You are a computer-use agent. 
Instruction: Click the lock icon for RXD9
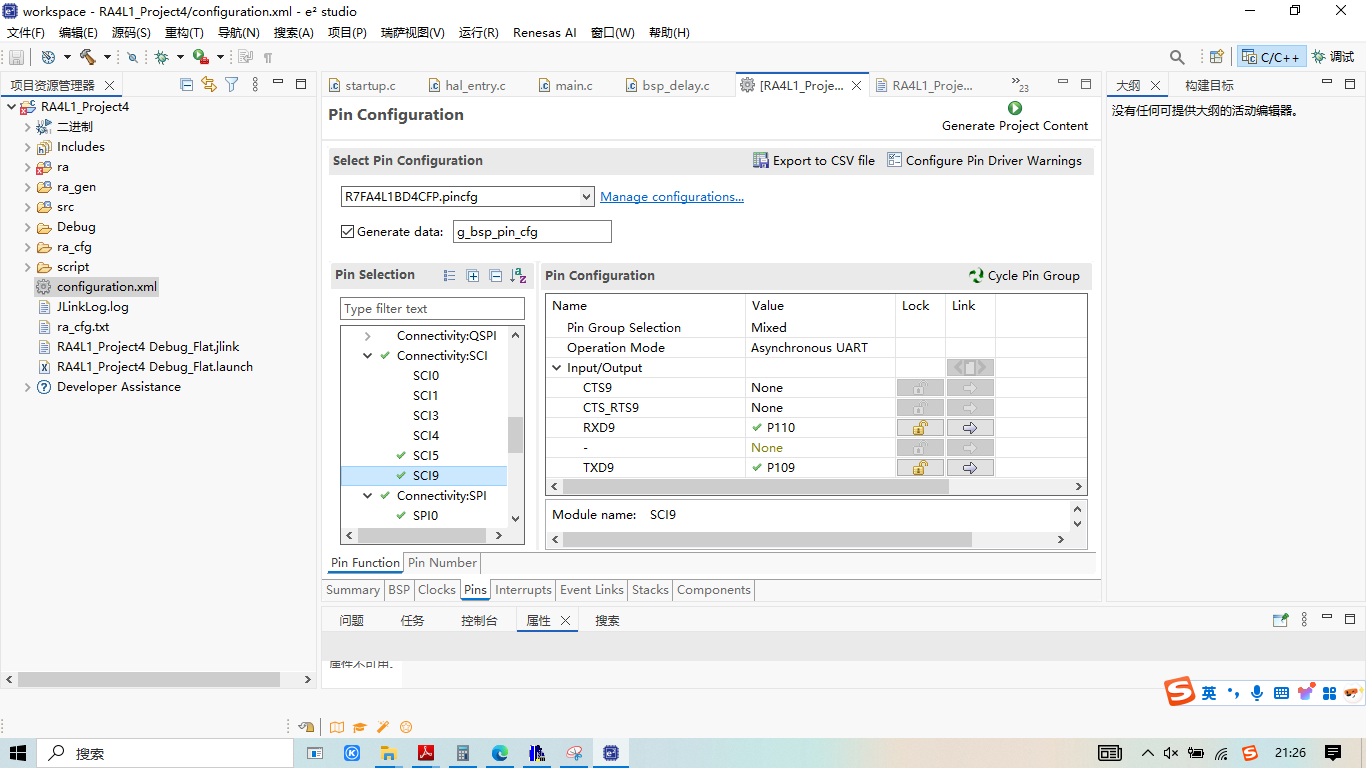(x=920, y=428)
